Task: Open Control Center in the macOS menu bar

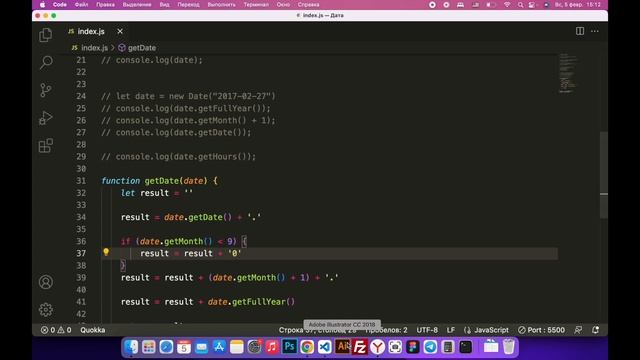Action: coord(532,5)
